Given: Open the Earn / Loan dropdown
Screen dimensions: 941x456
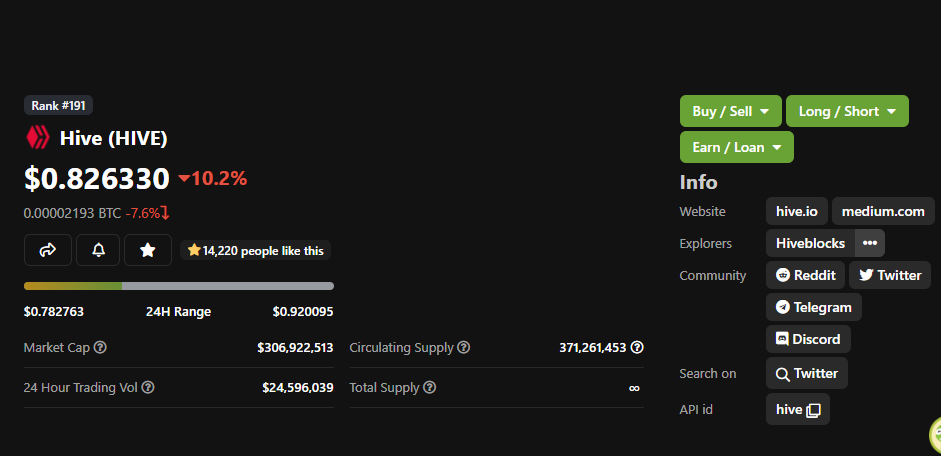Looking at the screenshot, I should 736,147.
